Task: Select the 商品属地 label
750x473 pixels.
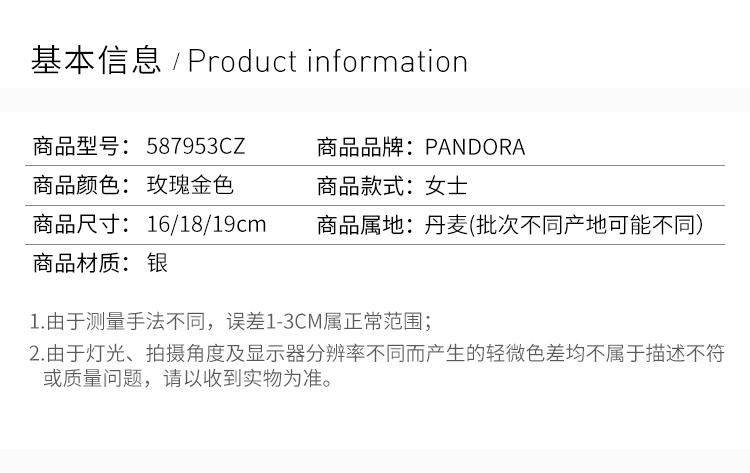Action: (366, 224)
